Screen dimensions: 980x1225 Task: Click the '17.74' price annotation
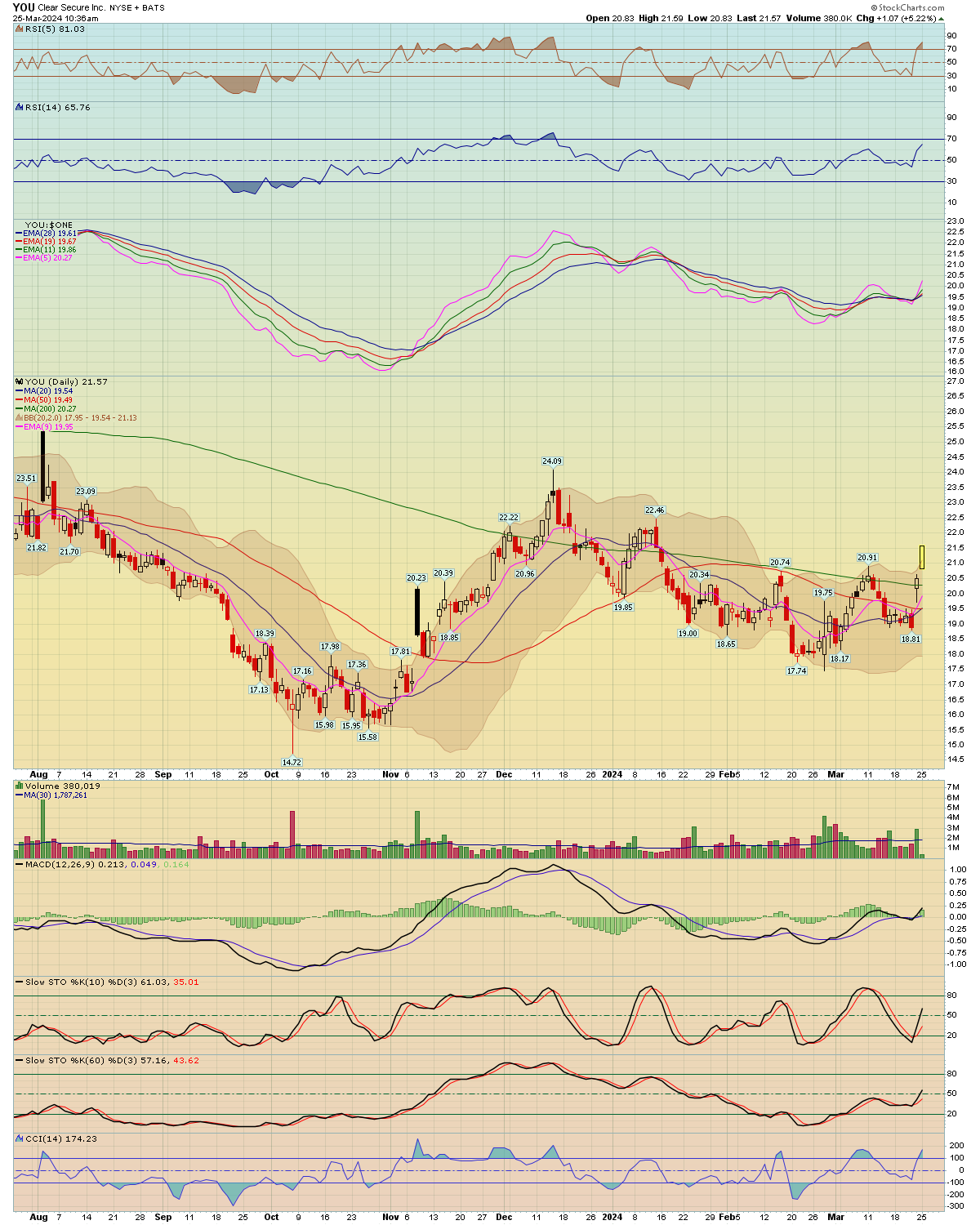click(796, 671)
